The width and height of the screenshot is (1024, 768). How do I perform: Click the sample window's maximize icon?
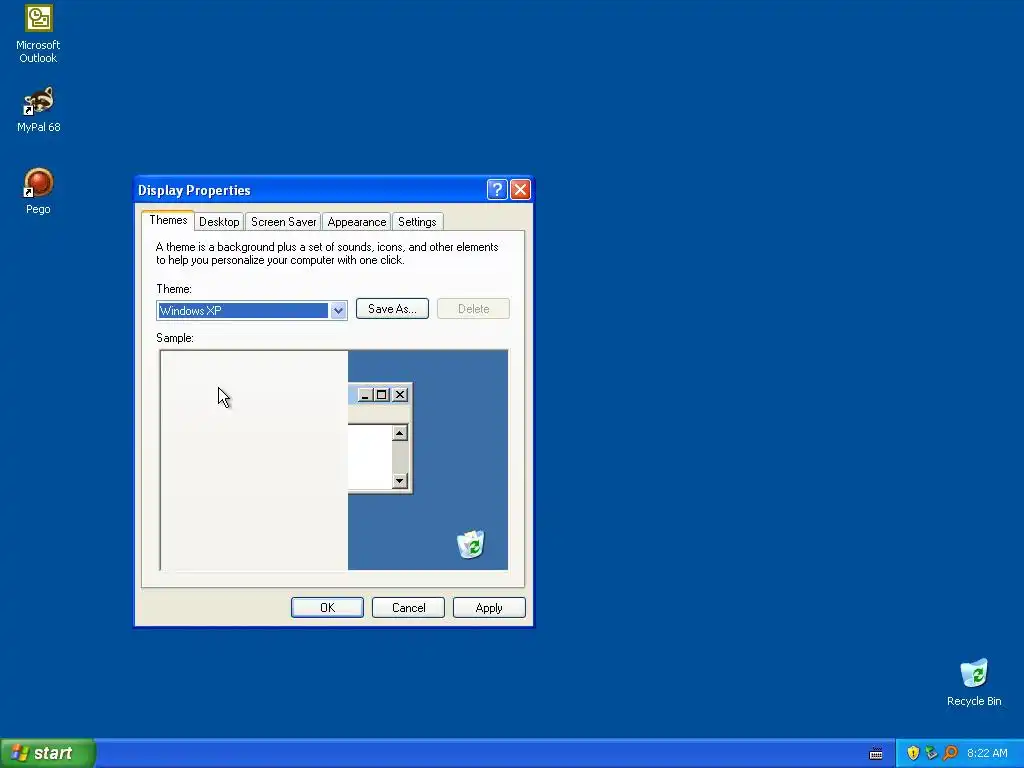click(x=382, y=395)
